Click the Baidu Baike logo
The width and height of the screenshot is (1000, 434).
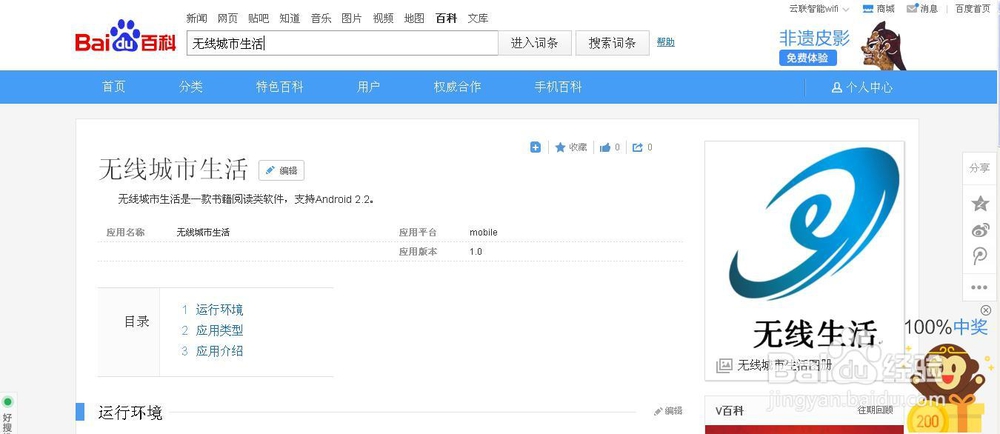click(x=126, y=38)
